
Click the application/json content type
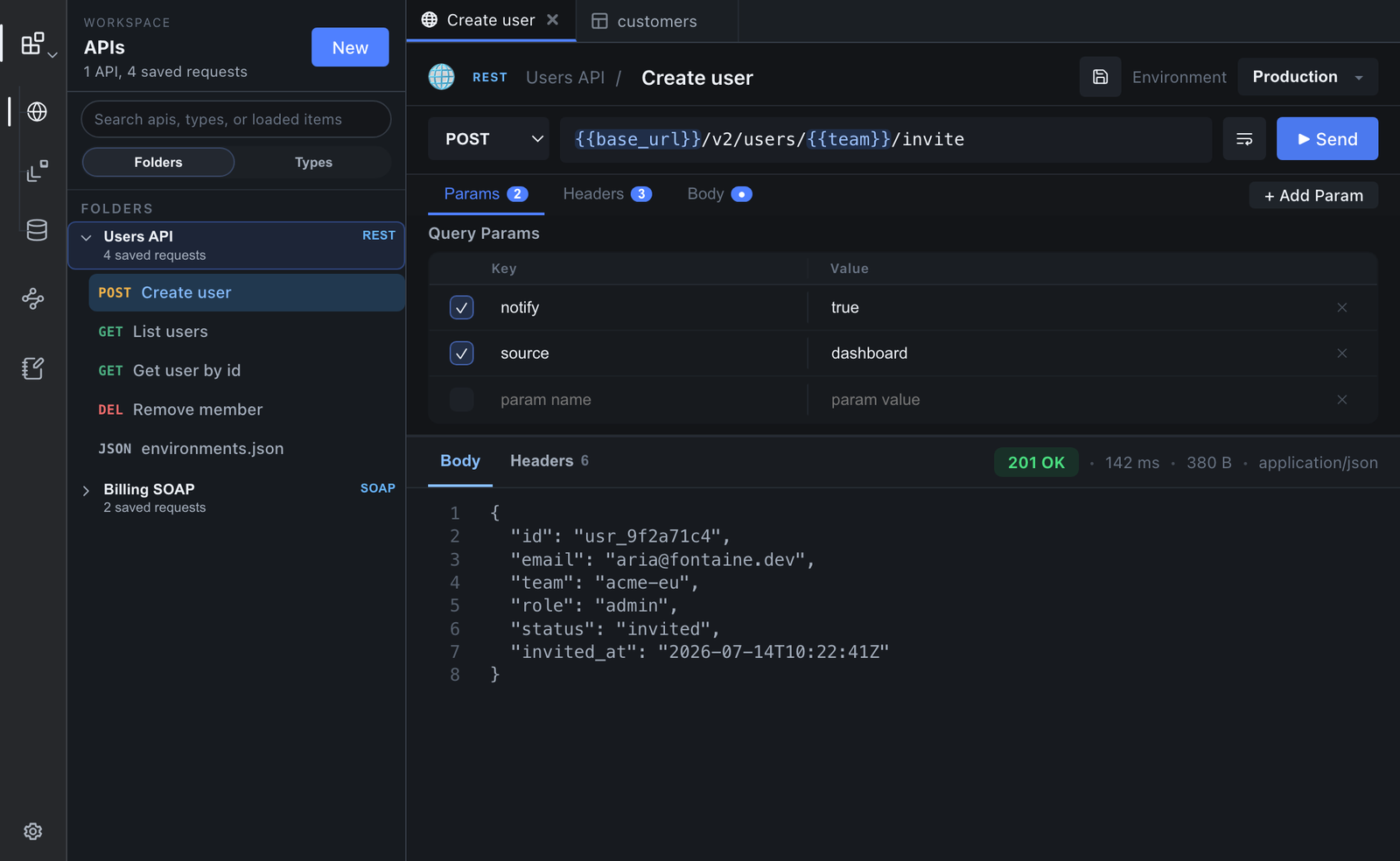click(1318, 463)
